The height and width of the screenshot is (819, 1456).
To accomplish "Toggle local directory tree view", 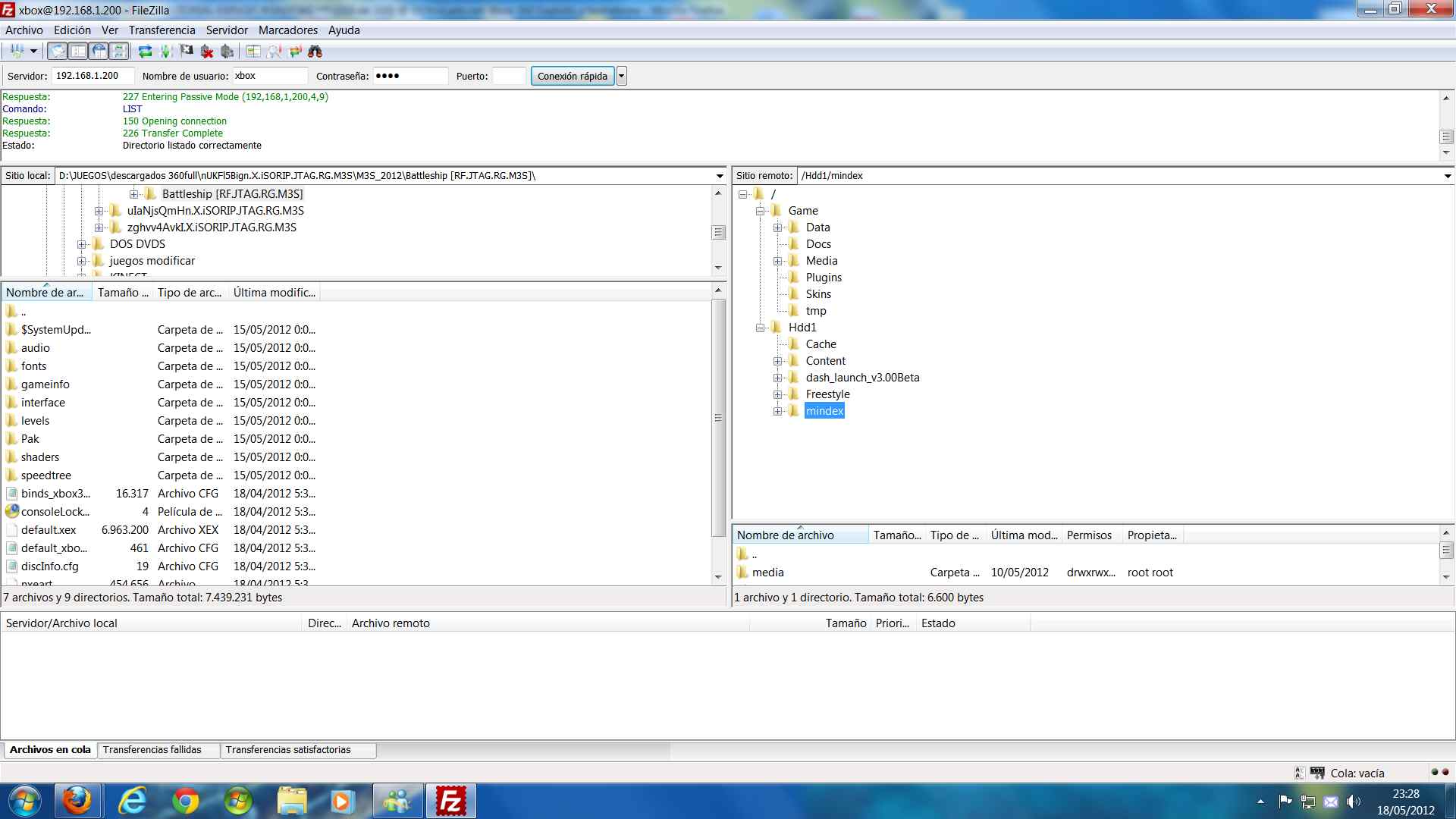I will [78, 52].
